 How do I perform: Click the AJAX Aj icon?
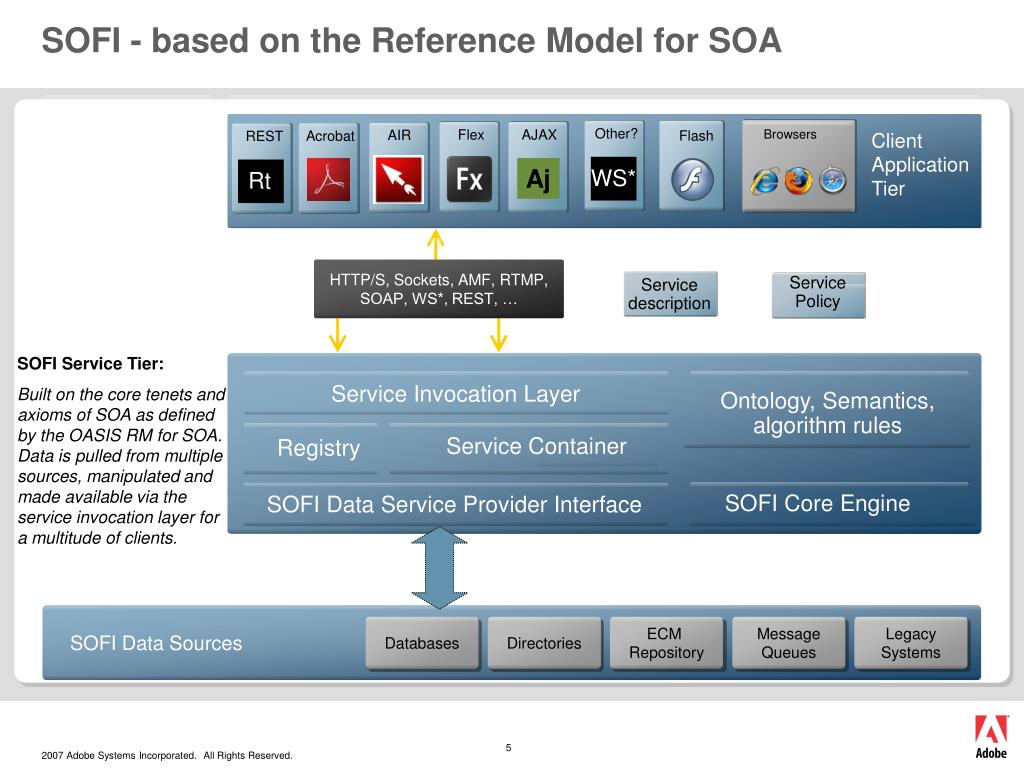[538, 178]
